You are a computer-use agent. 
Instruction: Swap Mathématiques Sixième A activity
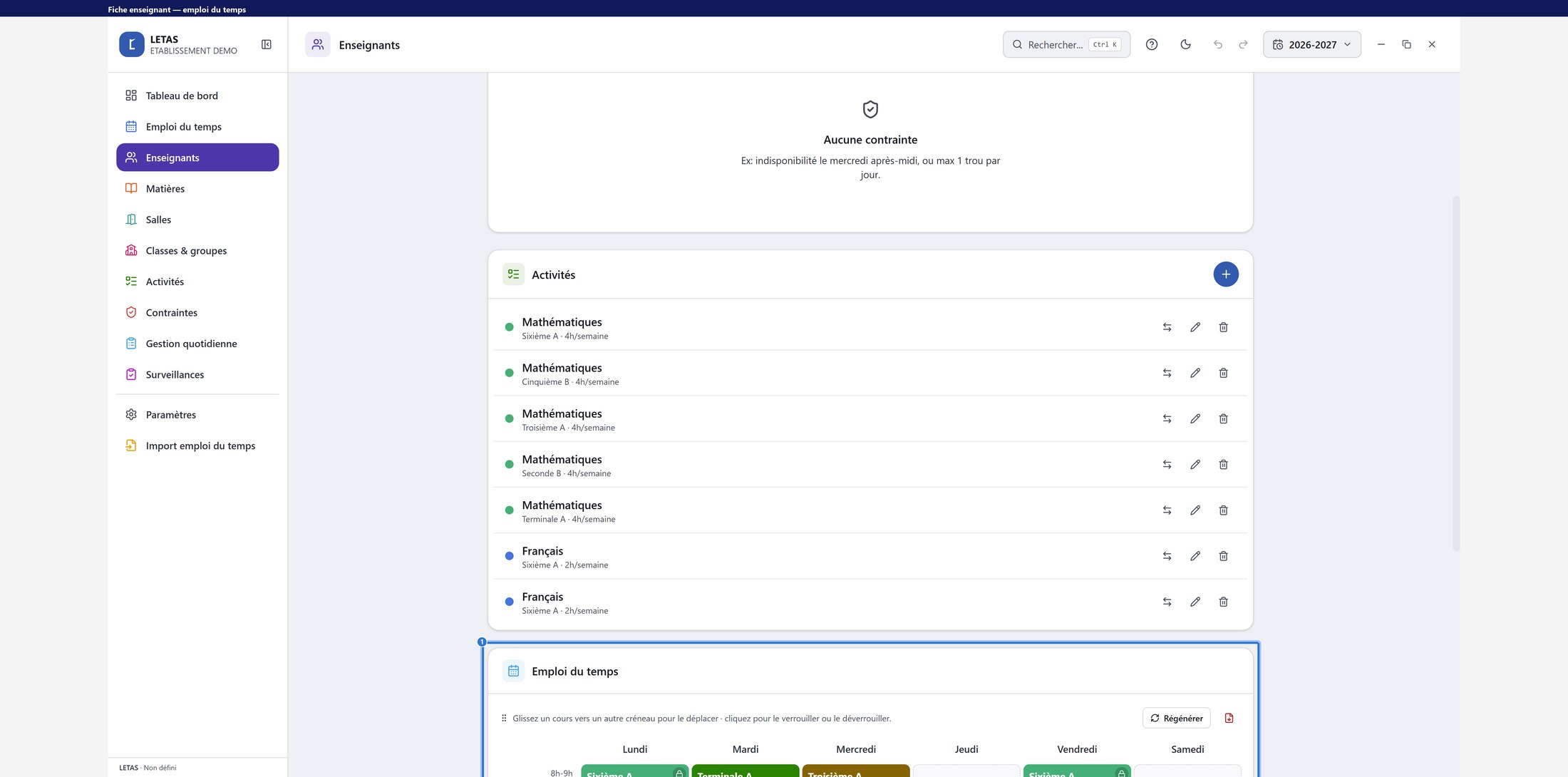[x=1167, y=327]
